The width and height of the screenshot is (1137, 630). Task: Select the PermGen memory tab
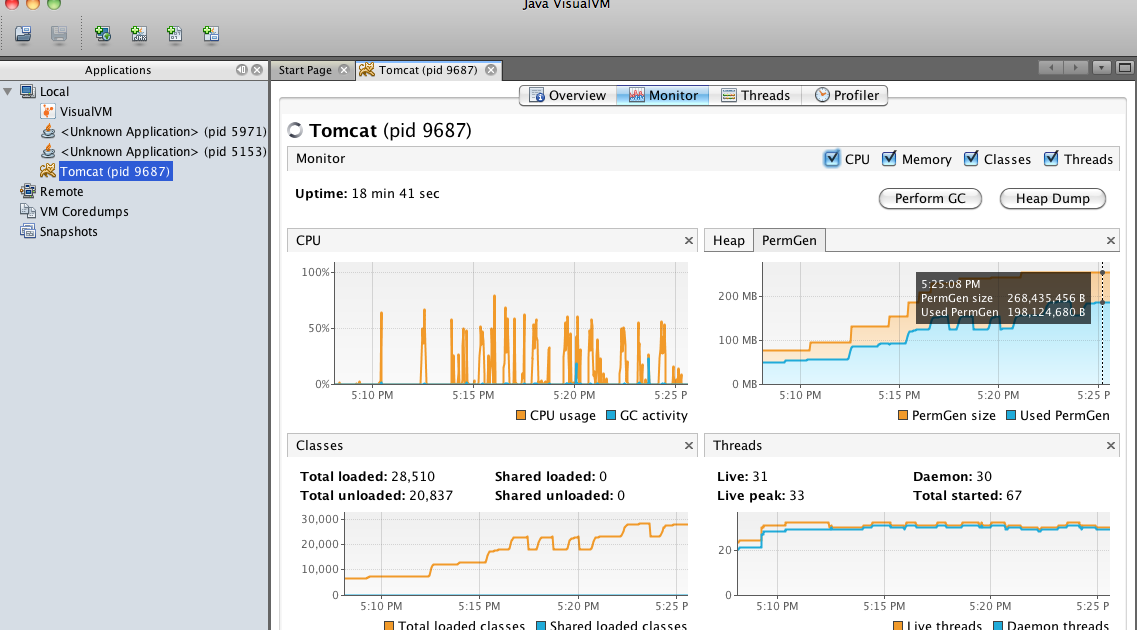[789, 241]
